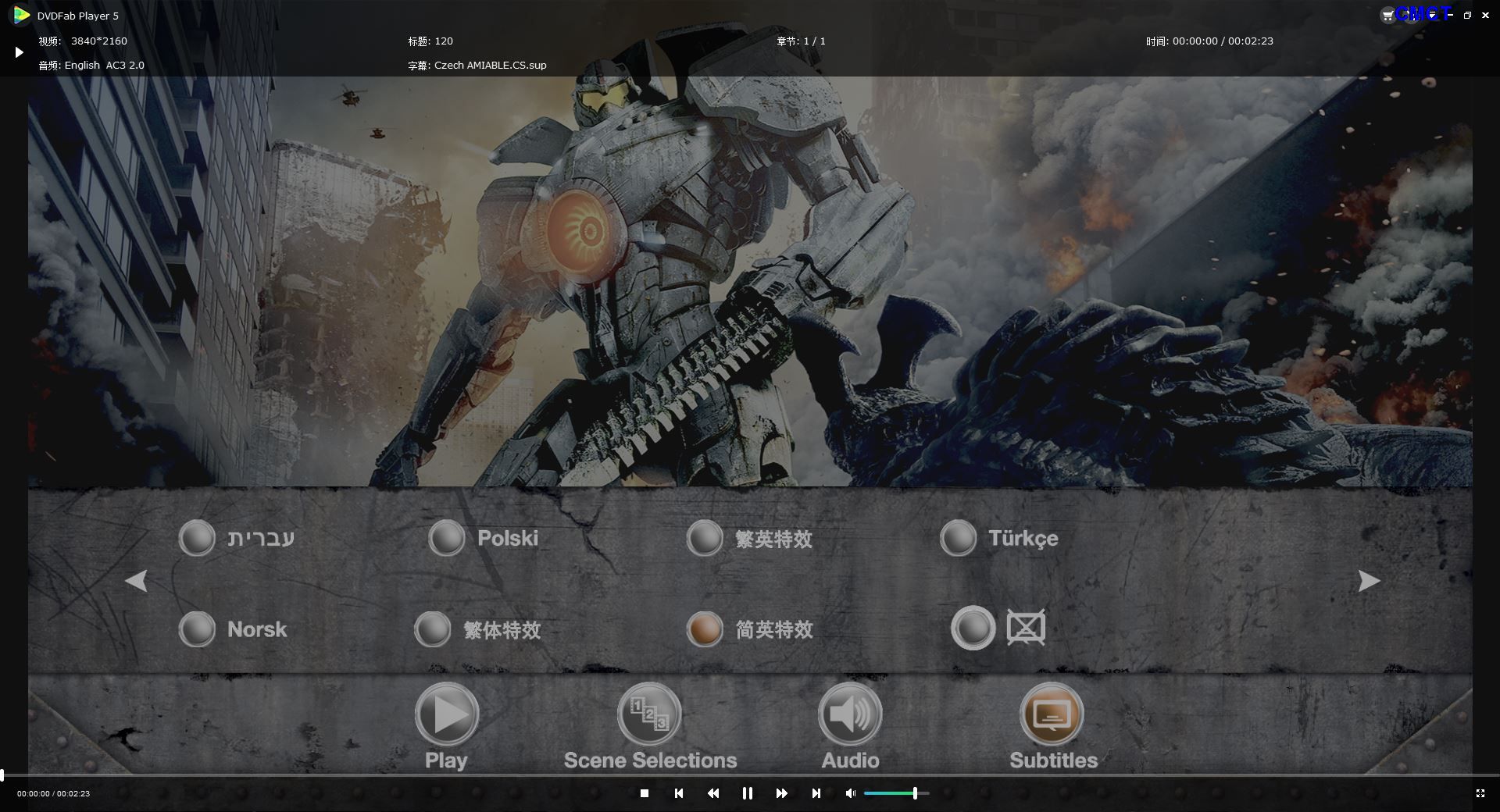The height and width of the screenshot is (812, 1500).
Task: Click the title number 120 text
Action: [430, 41]
